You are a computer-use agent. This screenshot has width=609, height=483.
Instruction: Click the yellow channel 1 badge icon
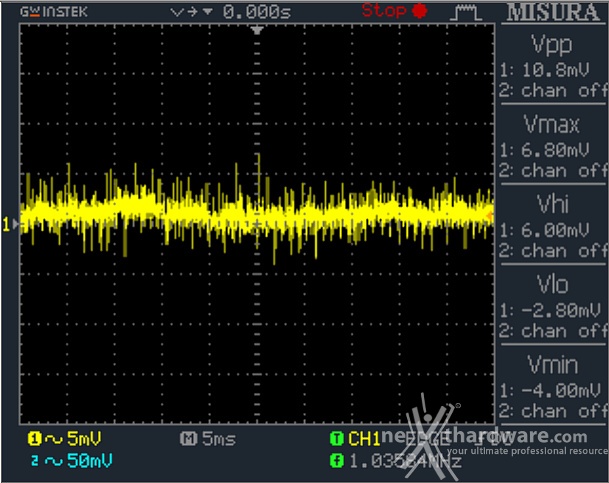pyautogui.click(x=34, y=439)
